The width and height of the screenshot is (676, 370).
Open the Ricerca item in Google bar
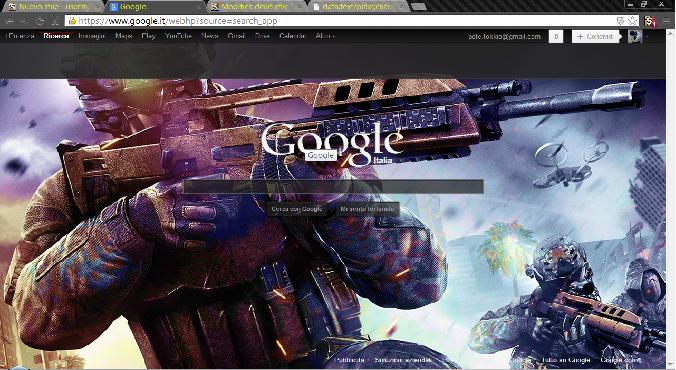tap(56, 36)
